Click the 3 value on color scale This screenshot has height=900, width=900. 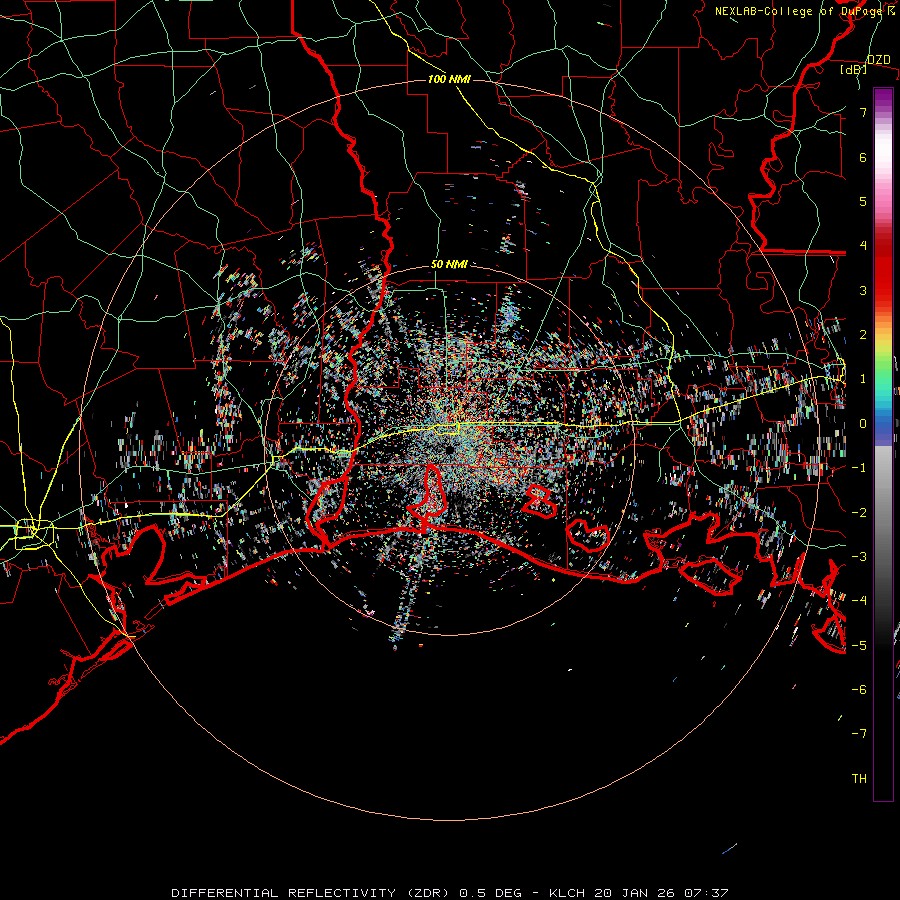863,290
